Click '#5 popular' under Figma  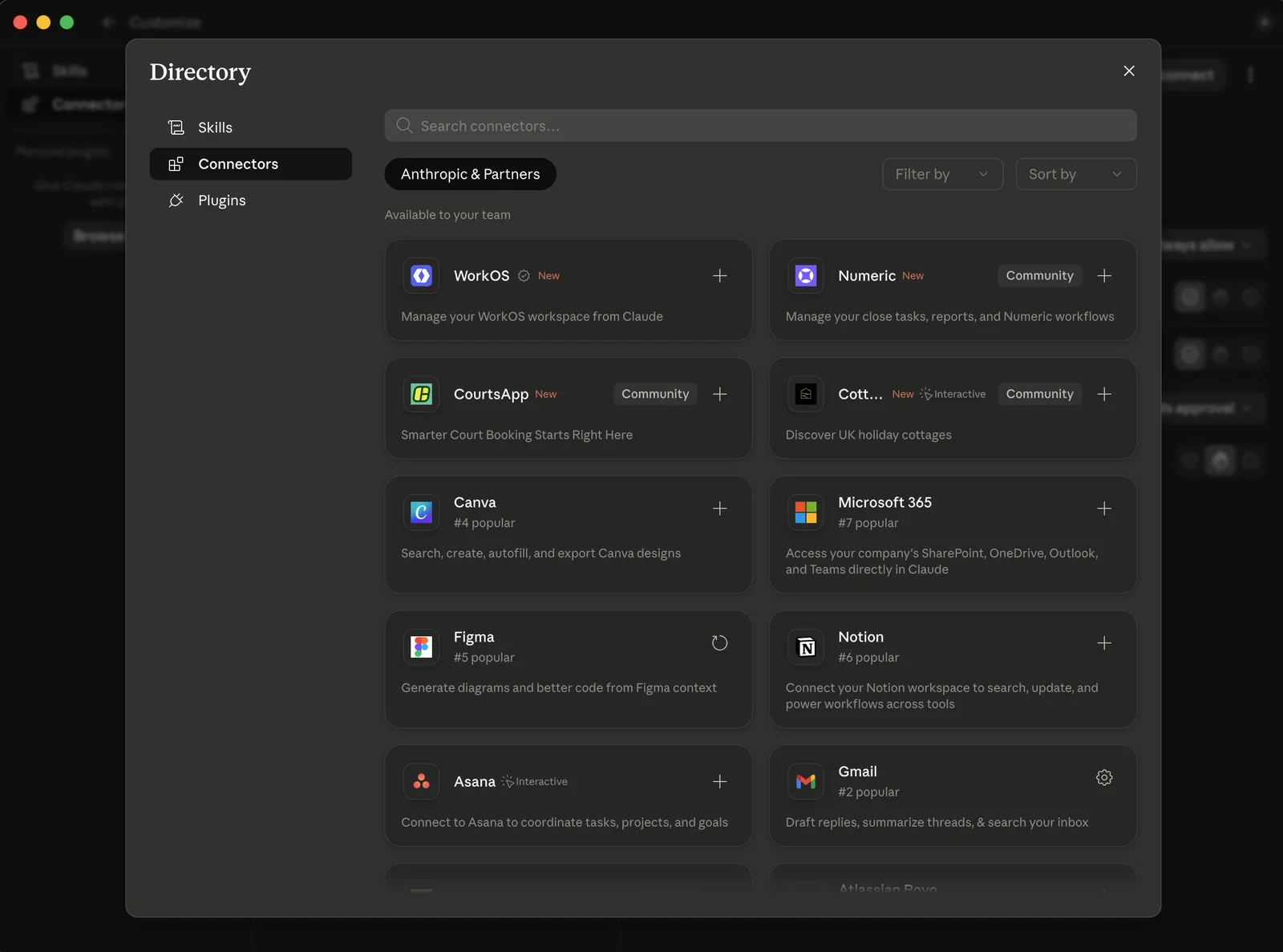(484, 658)
